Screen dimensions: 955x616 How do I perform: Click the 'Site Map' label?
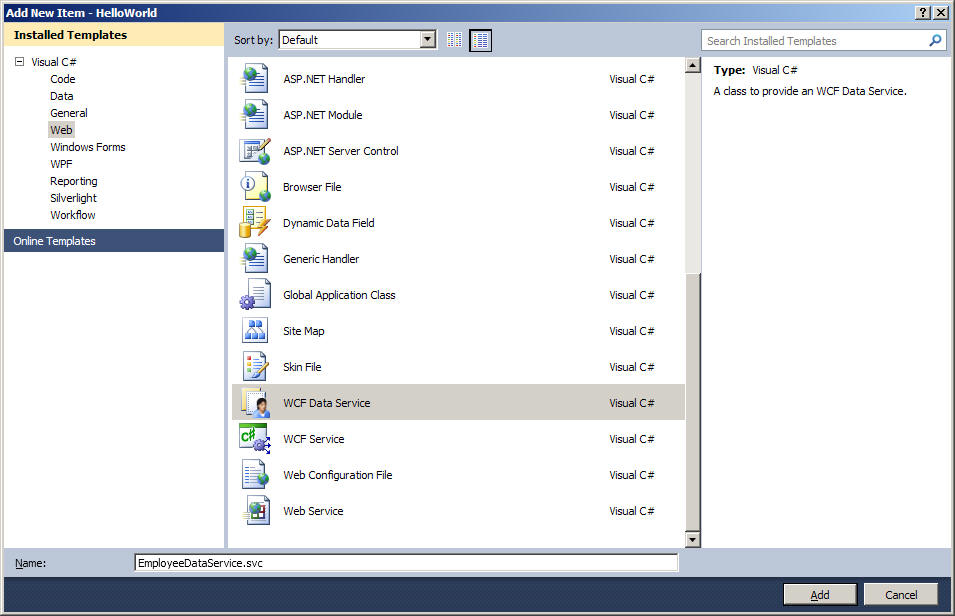(304, 330)
